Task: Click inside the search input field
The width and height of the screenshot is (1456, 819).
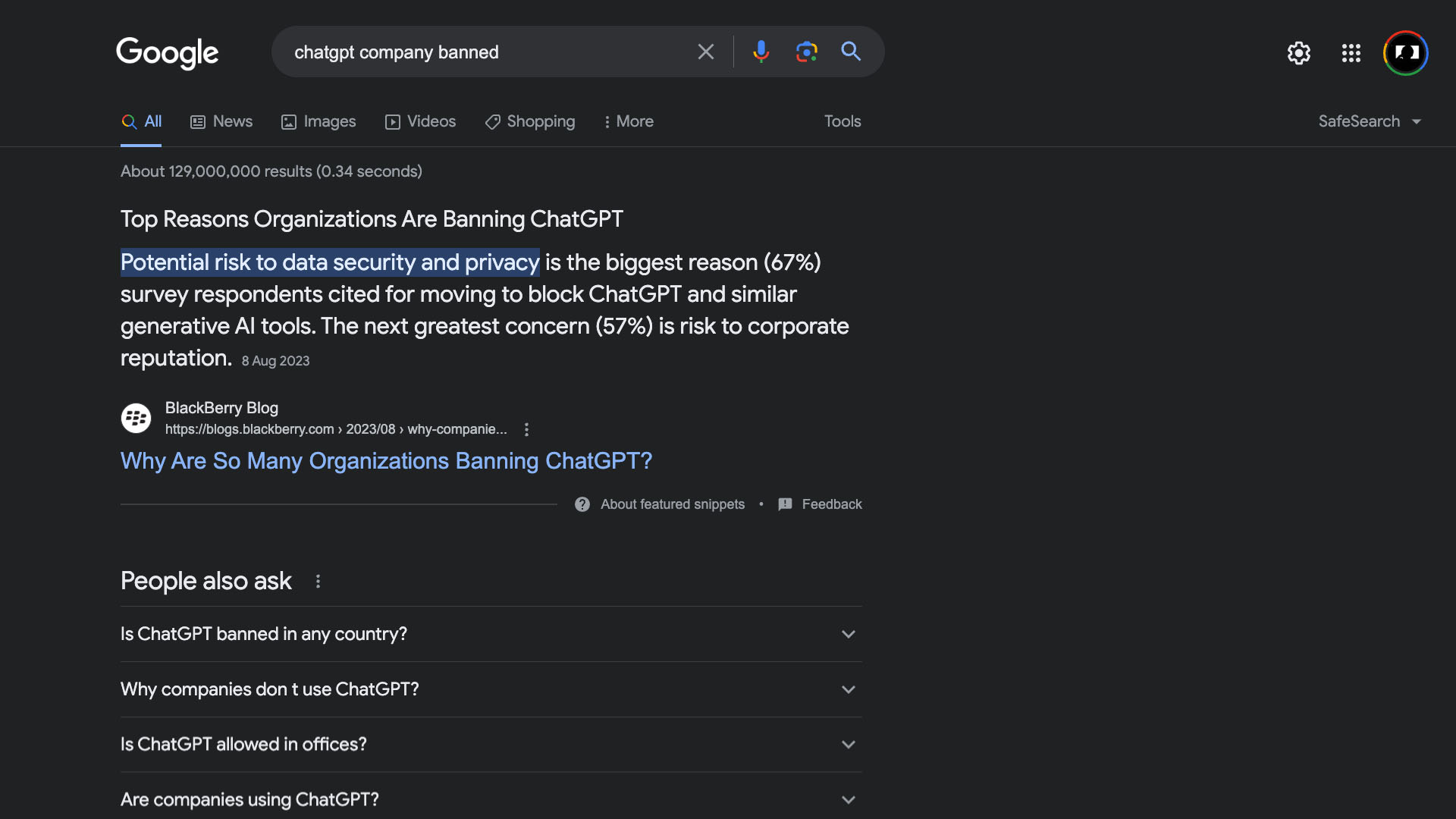Action: click(485, 52)
